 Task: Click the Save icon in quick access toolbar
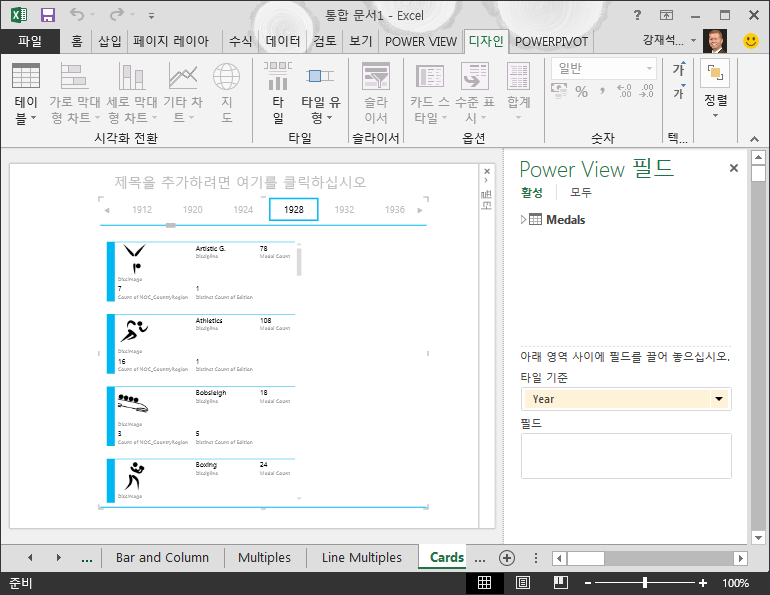coord(48,15)
